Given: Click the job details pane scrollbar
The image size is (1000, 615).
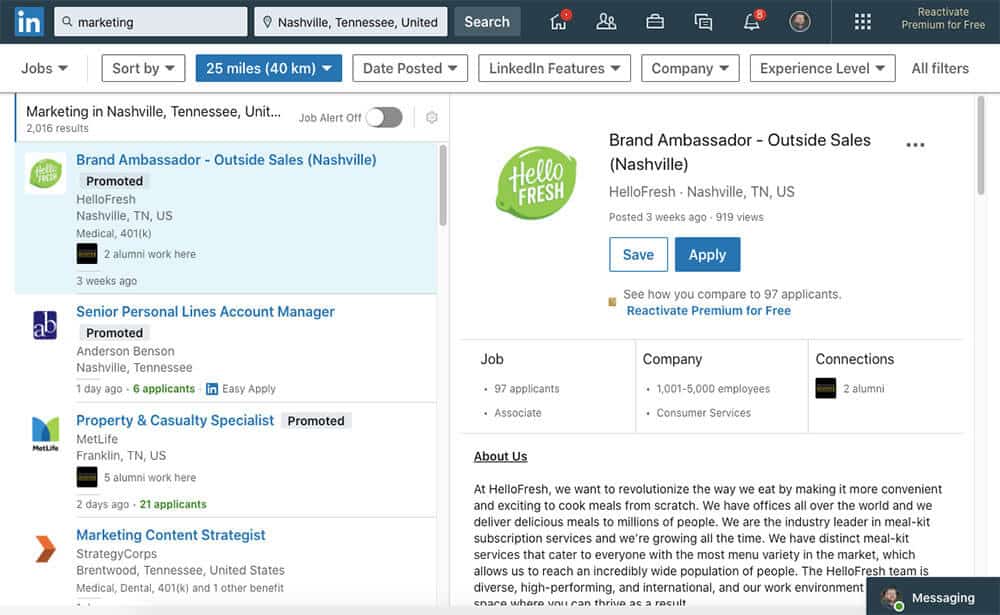Looking at the screenshot, I should [980, 145].
